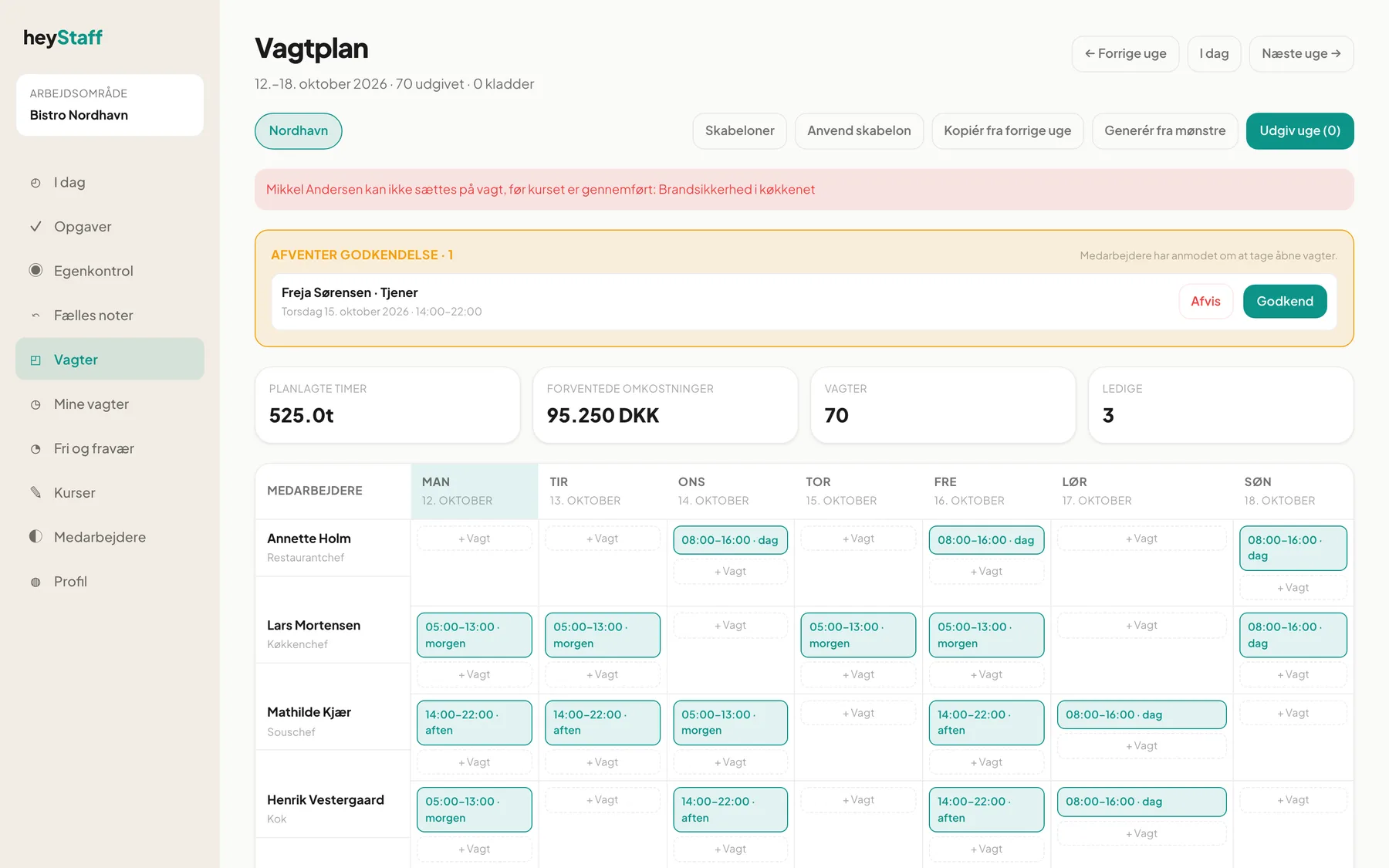This screenshot has height=868, width=1389.
Task: Click the checkmark icon next to Opgaver
Action: tap(35, 227)
